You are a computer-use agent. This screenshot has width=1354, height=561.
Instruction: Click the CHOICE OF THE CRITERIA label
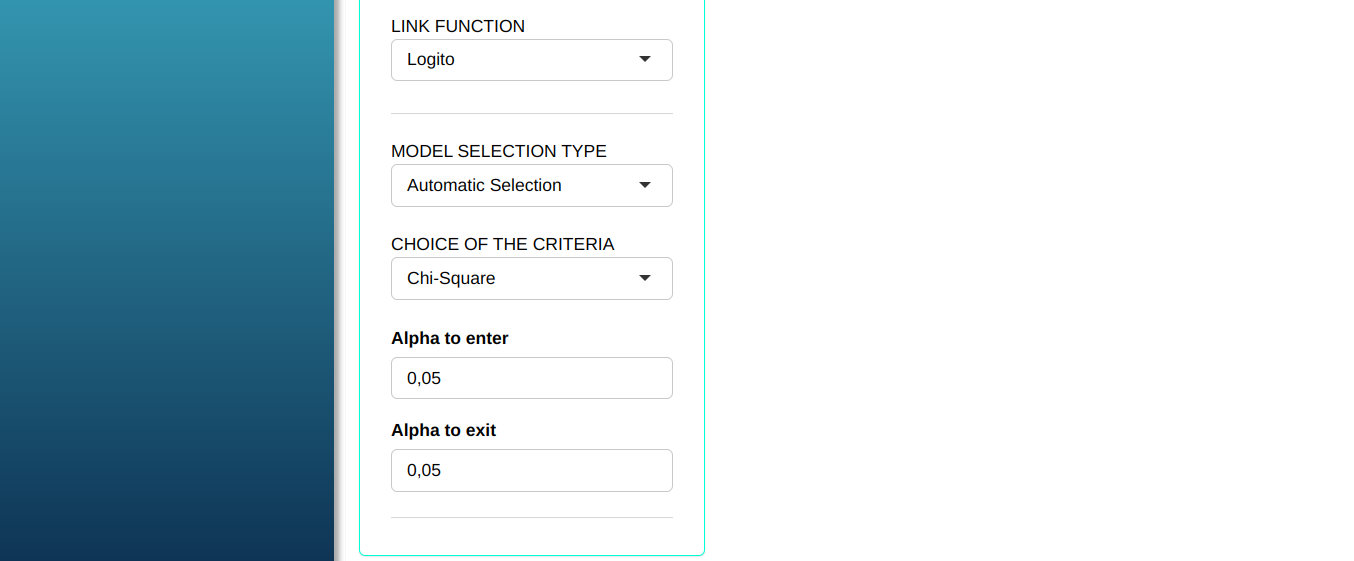503,245
